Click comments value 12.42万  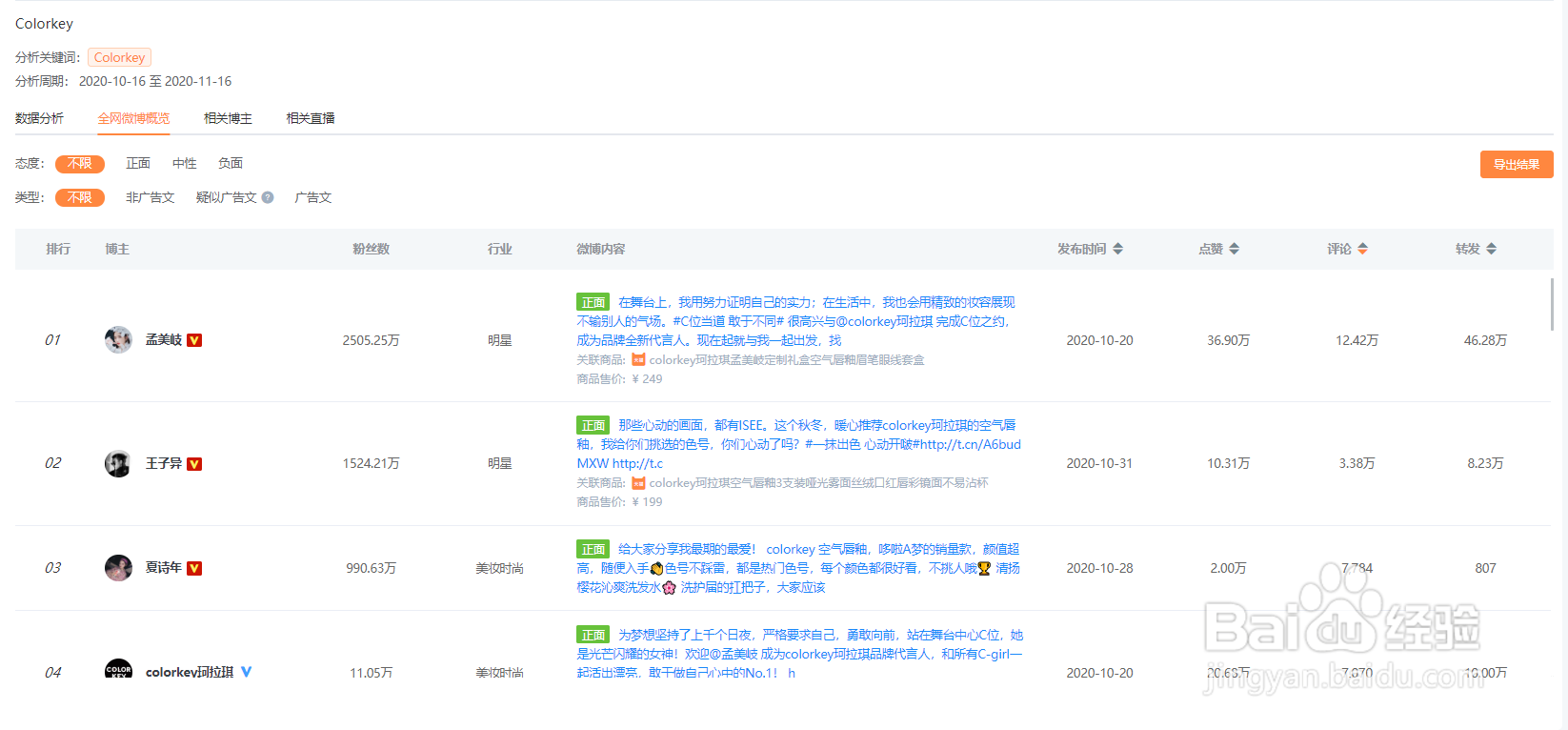pyautogui.click(x=1357, y=340)
